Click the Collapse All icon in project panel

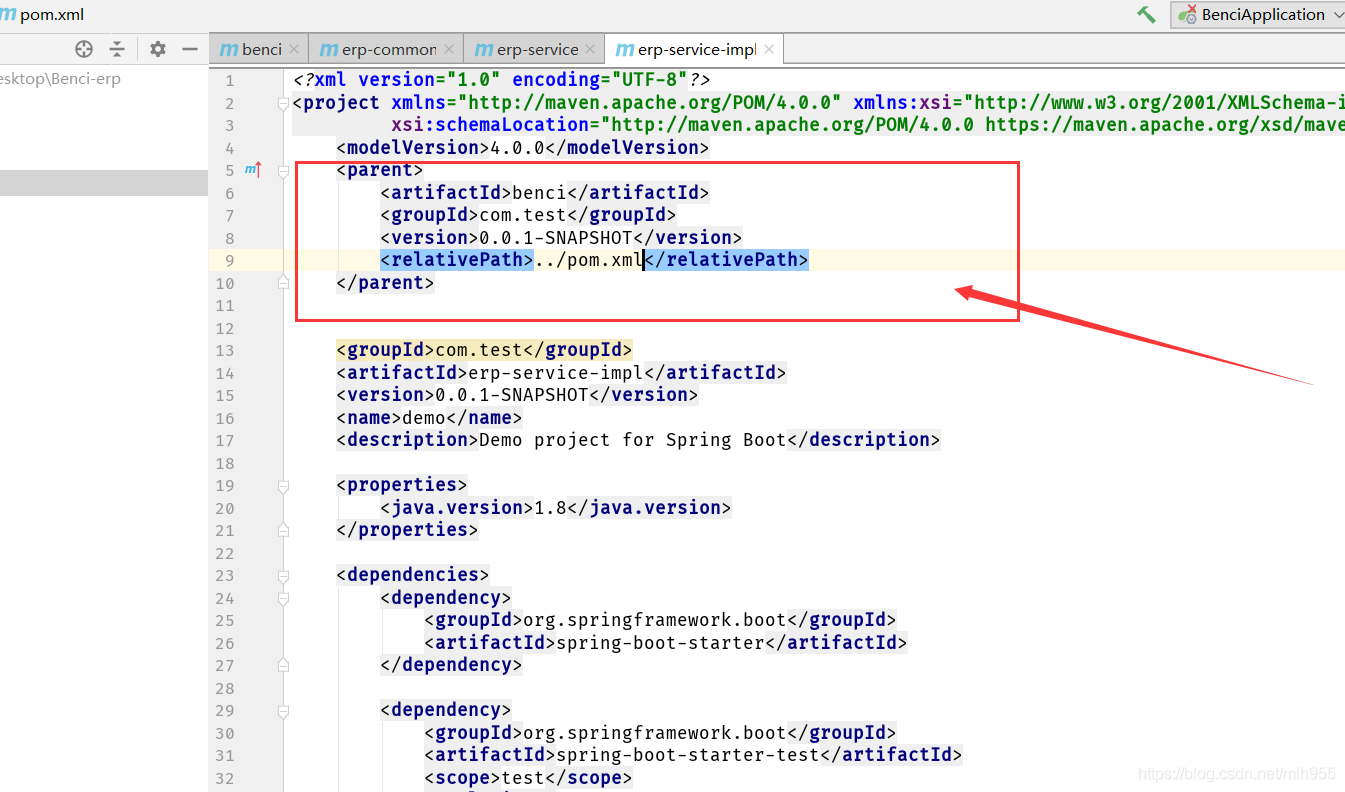(117, 49)
